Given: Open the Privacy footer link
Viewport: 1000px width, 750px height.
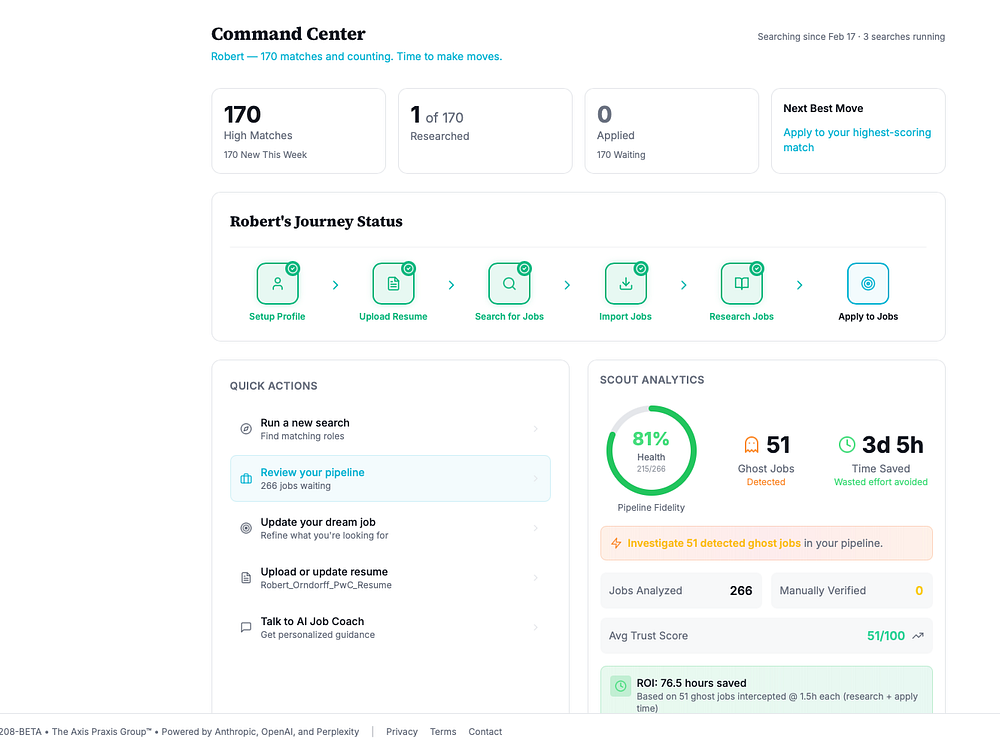Looking at the screenshot, I should point(402,732).
